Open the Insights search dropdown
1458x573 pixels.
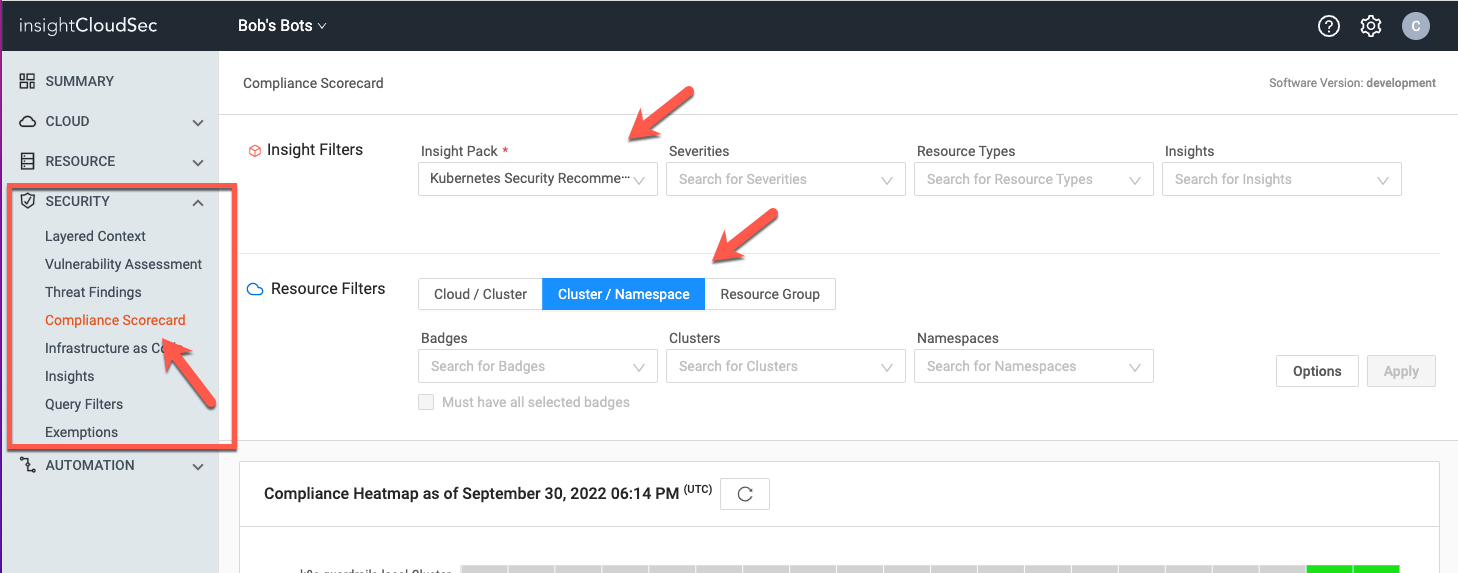click(1282, 179)
